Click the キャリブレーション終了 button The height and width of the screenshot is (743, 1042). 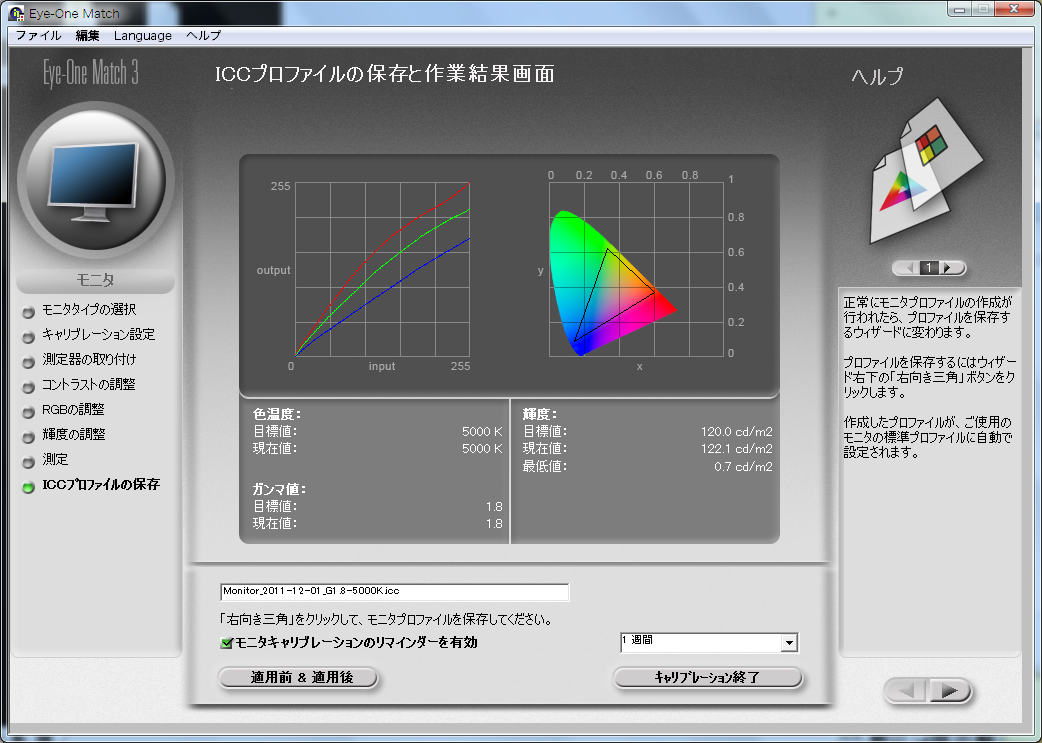[x=708, y=677]
